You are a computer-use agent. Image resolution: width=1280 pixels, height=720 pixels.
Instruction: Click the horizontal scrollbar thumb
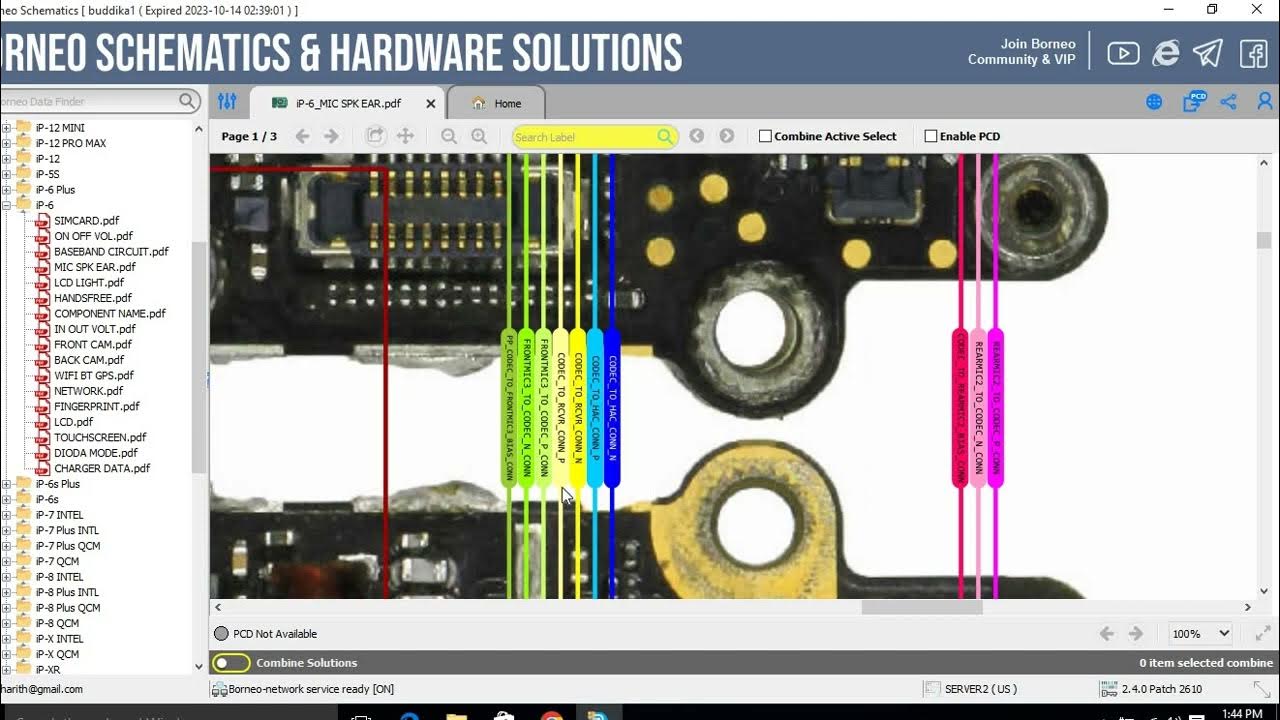point(922,607)
